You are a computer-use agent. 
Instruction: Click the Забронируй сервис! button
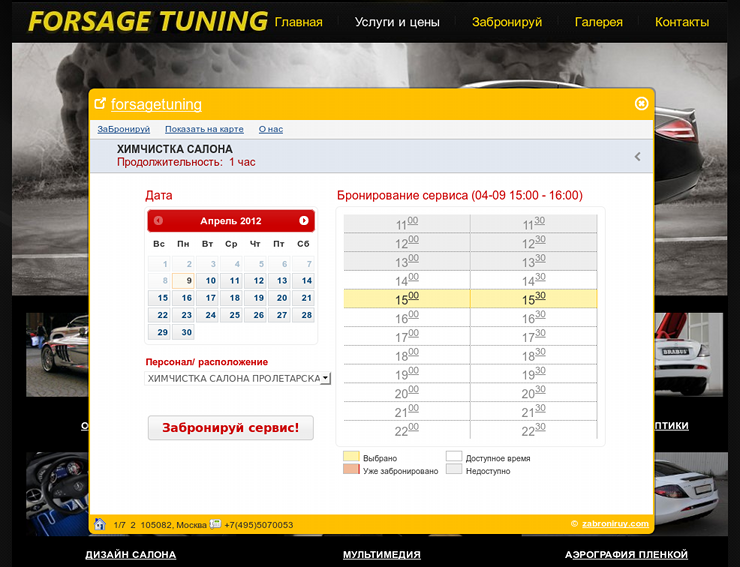[x=231, y=428]
